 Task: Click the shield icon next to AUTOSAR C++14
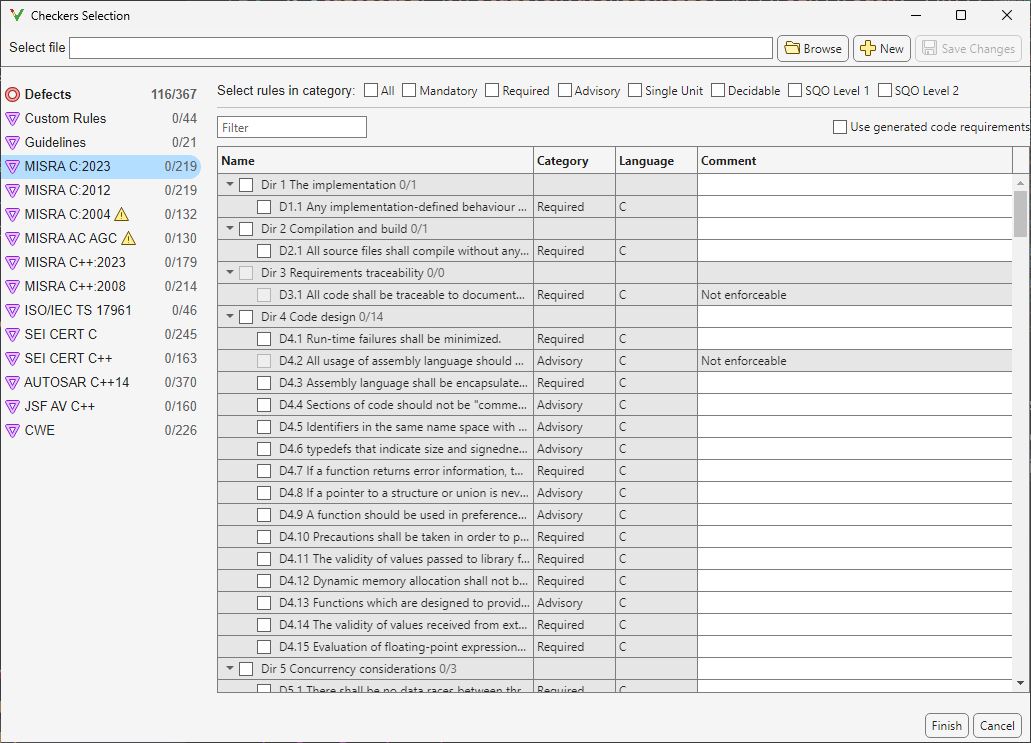(13, 382)
